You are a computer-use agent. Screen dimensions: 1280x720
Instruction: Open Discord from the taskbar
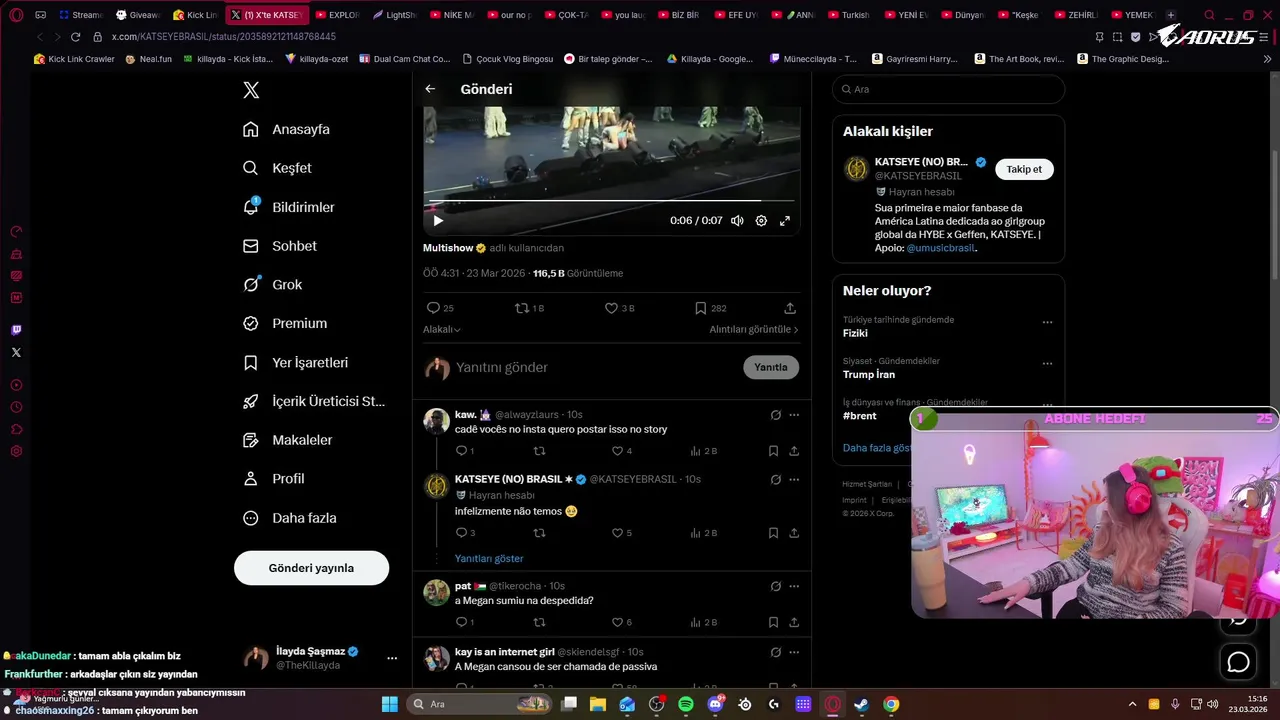[715, 704]
